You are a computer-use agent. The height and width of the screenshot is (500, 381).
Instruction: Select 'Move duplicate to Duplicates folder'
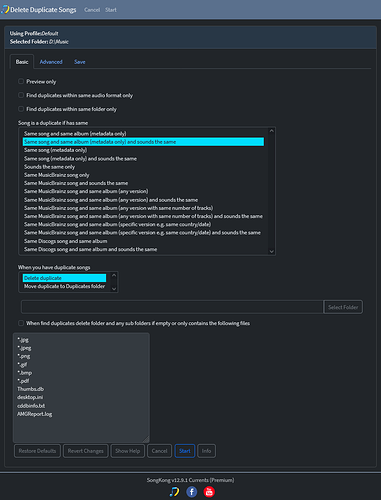pyautogui.click(x=64, y=286)
